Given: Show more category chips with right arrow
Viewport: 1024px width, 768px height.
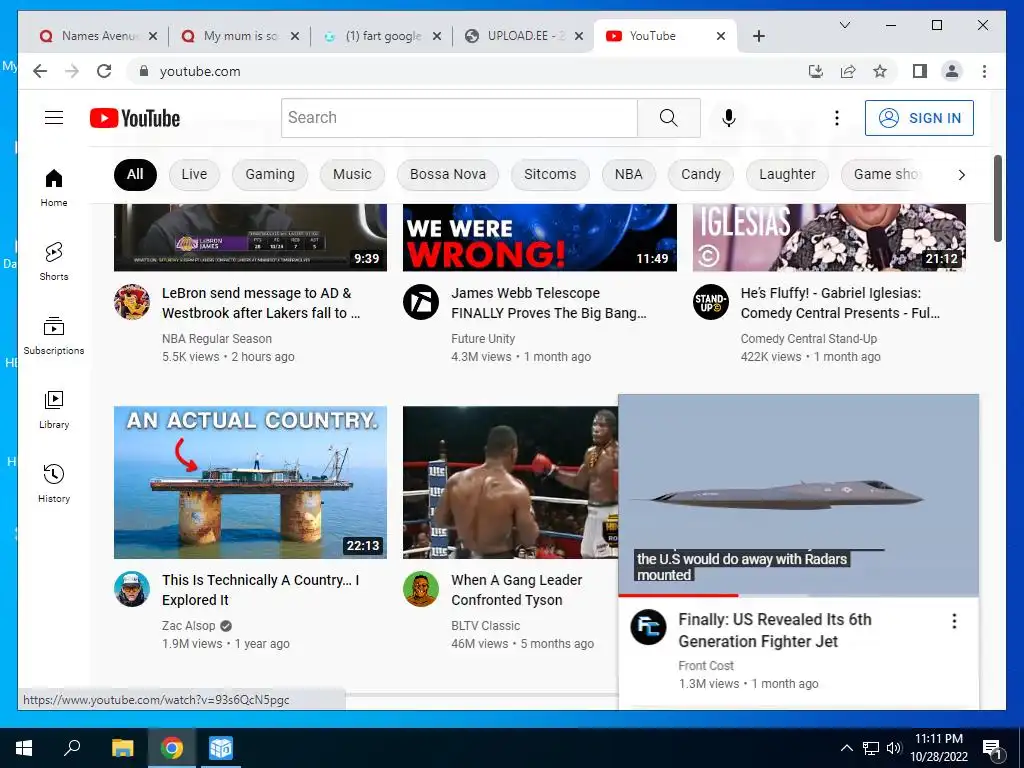Looking at the screenshot, I should [x=961, y=174].
